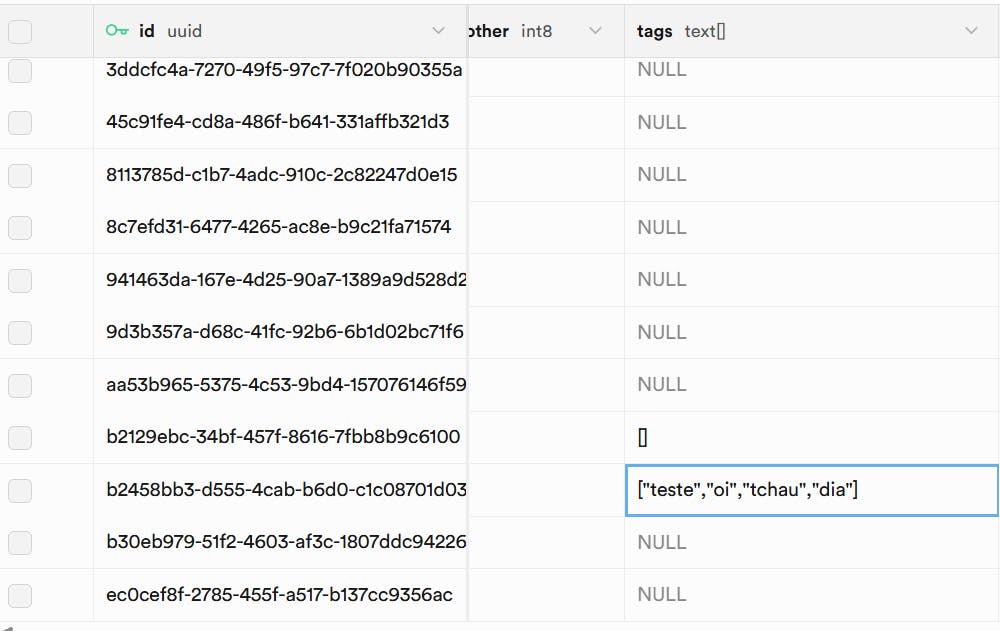Click the id cell 8c7efd31-6477-4265
Screen dimensions: 1000x631
coord(279,227)
